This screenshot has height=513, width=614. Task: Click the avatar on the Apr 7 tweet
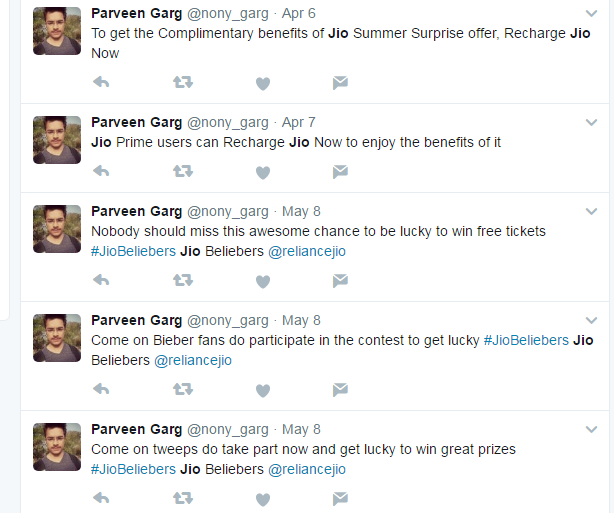point(57,140)
